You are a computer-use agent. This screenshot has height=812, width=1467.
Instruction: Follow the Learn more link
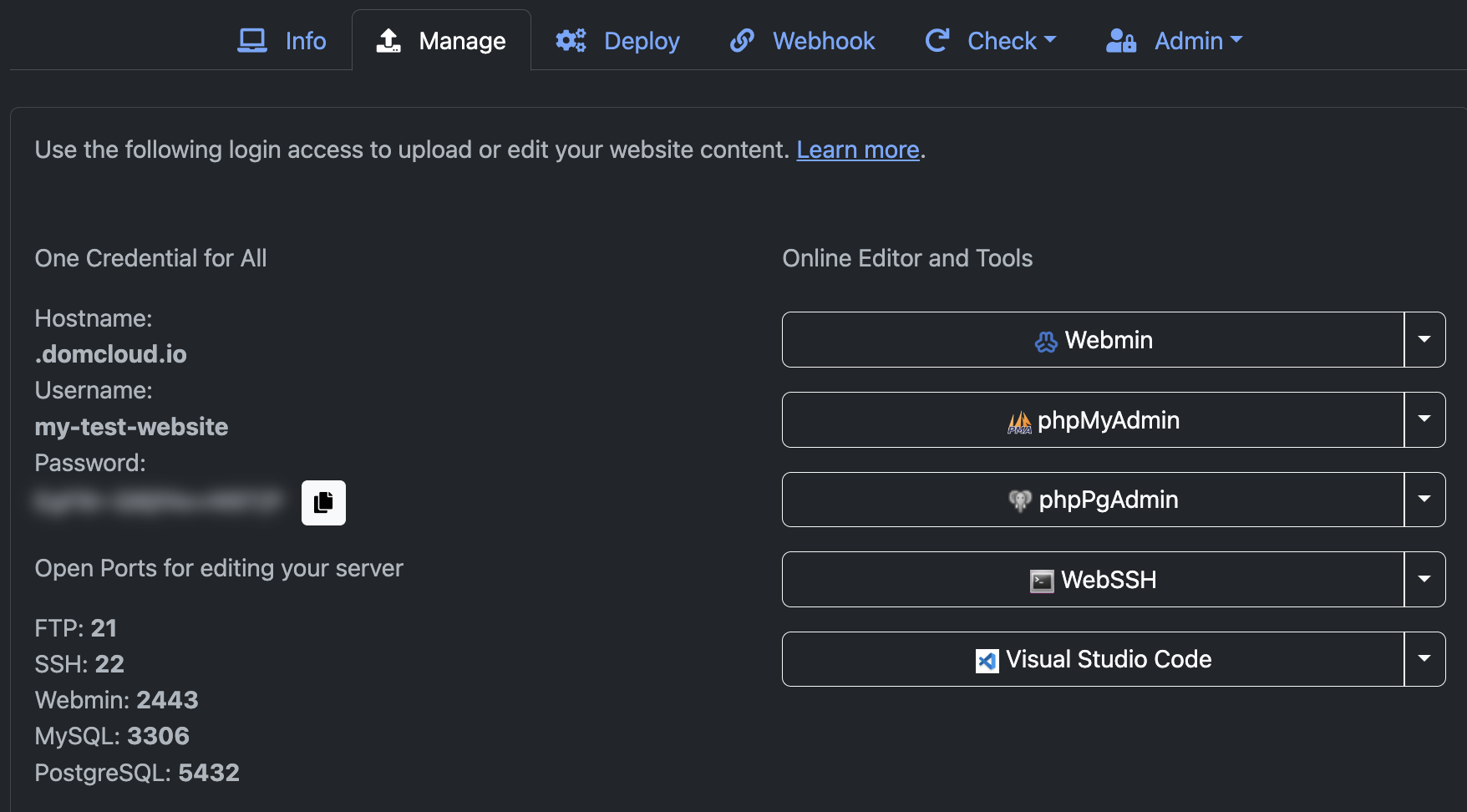(x=858, y=150)
